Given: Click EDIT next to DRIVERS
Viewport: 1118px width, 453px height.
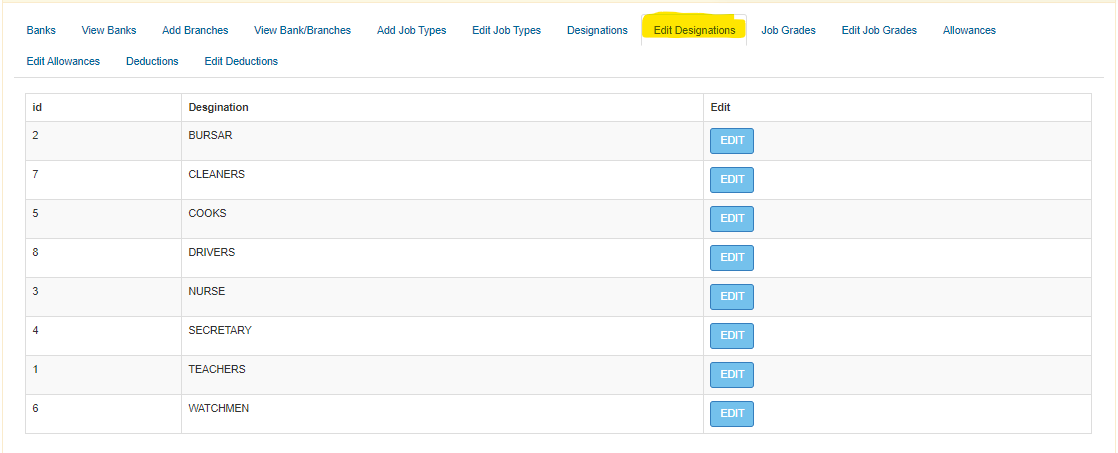Looking at the screenshot, I should click(x=731, y=258).
